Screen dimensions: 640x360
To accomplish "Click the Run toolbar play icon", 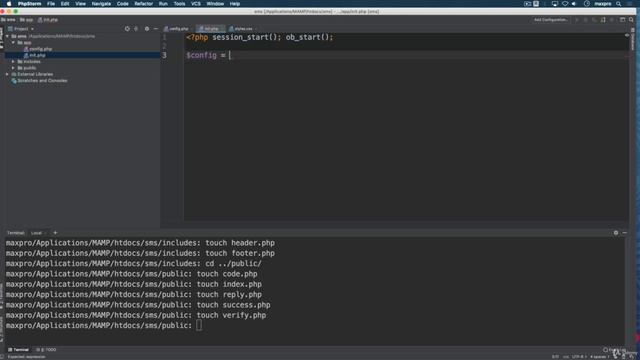I will pos(577,20).
